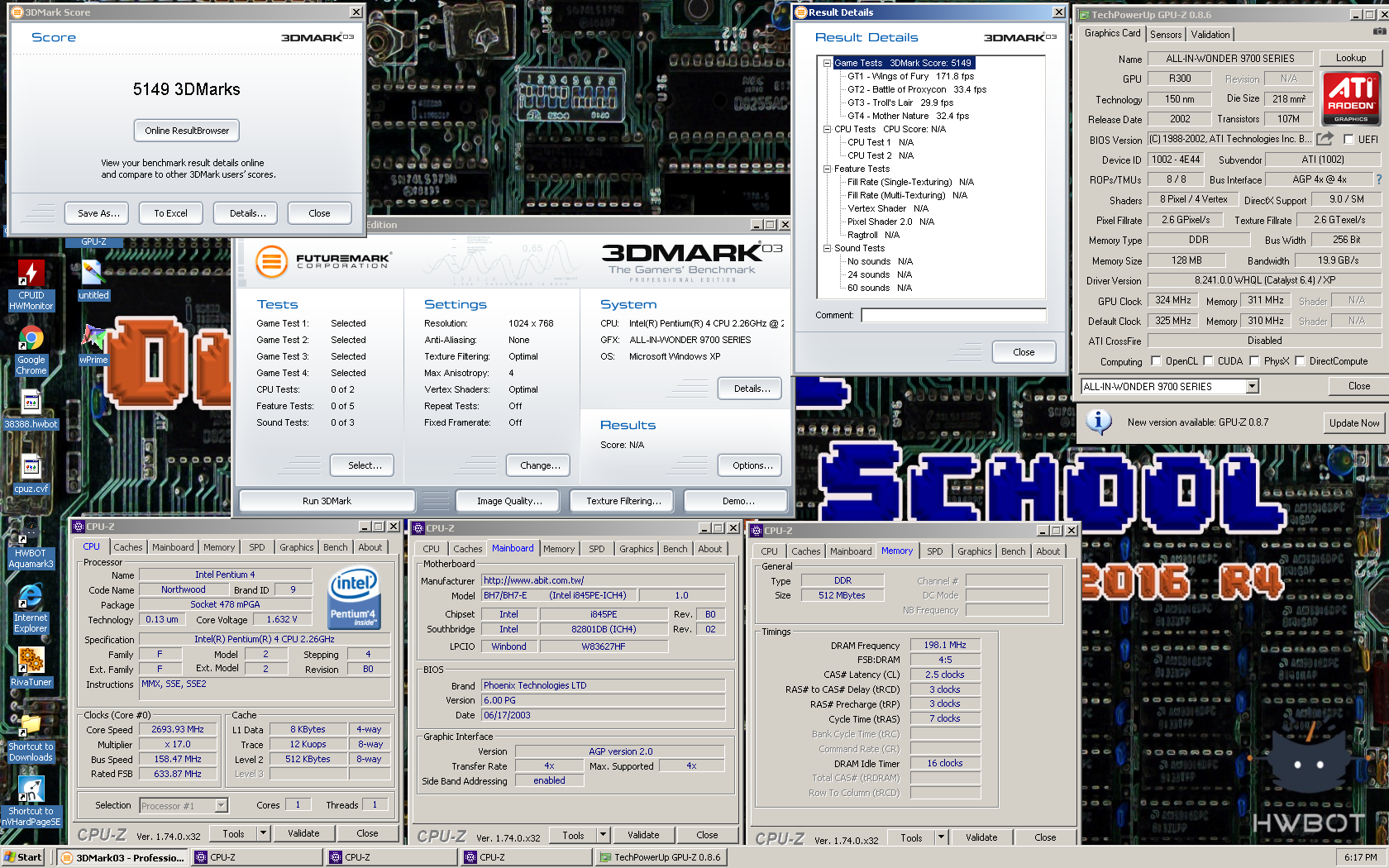The image size is (1389, 868).
Task: Collapse the CPU Tests tree node
Action: pos(827,129)
